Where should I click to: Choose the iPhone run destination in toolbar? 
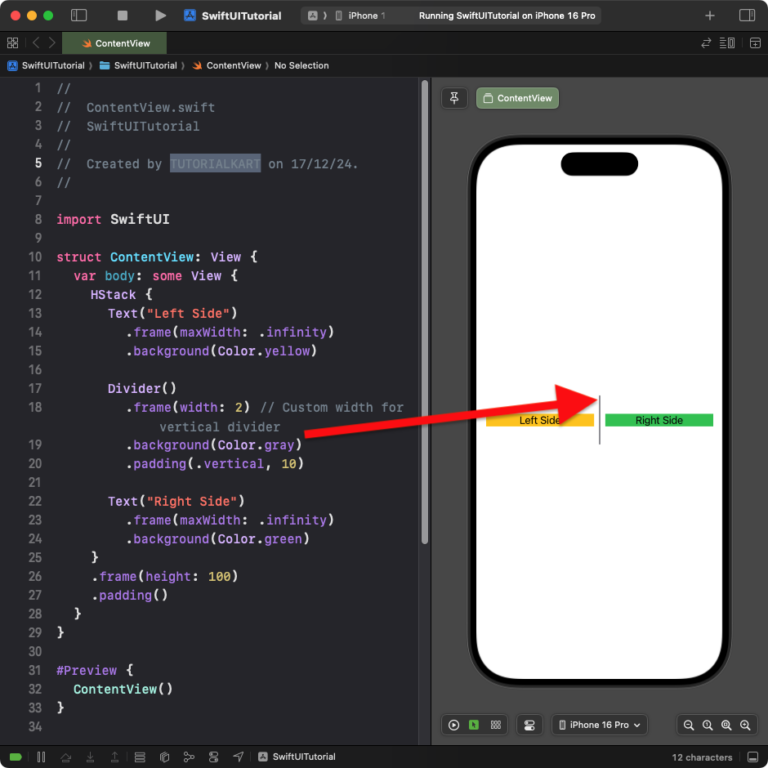[361, 16]
